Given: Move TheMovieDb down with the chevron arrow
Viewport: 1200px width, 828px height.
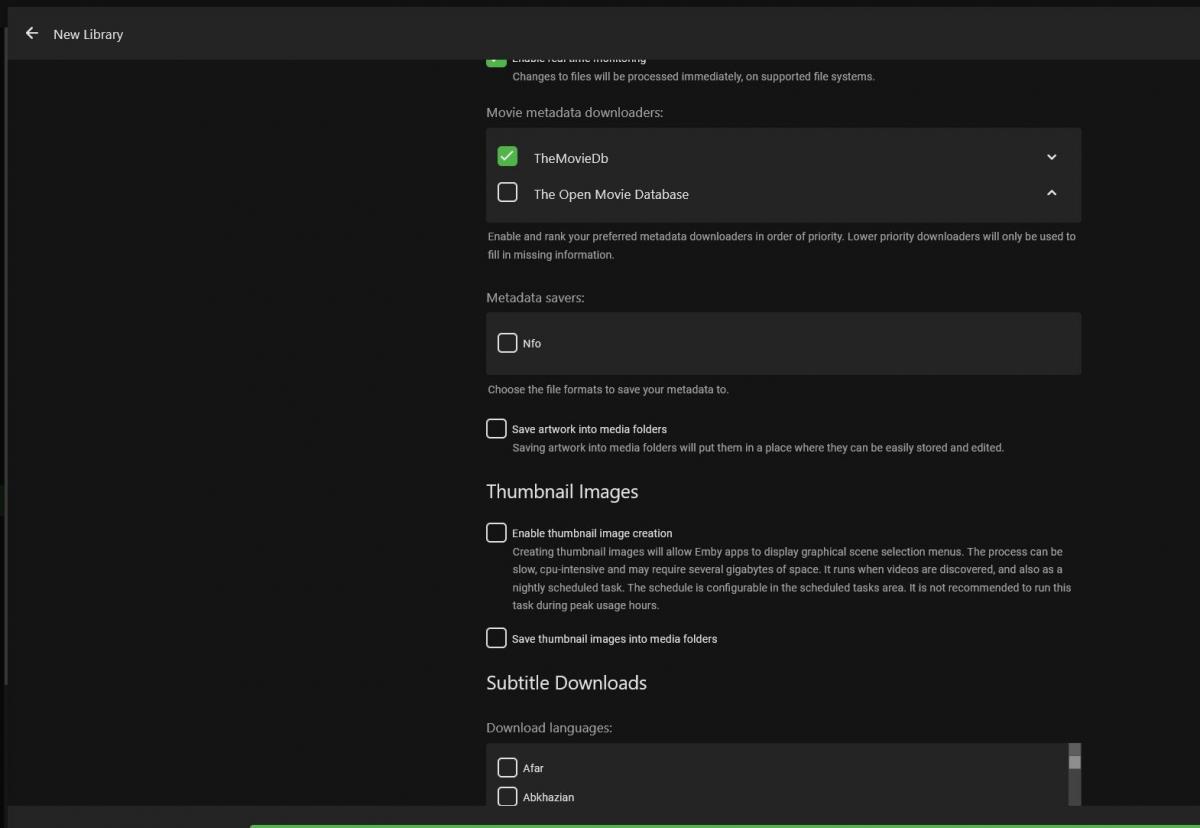Looking at the screenshot, I should 1051,157.
